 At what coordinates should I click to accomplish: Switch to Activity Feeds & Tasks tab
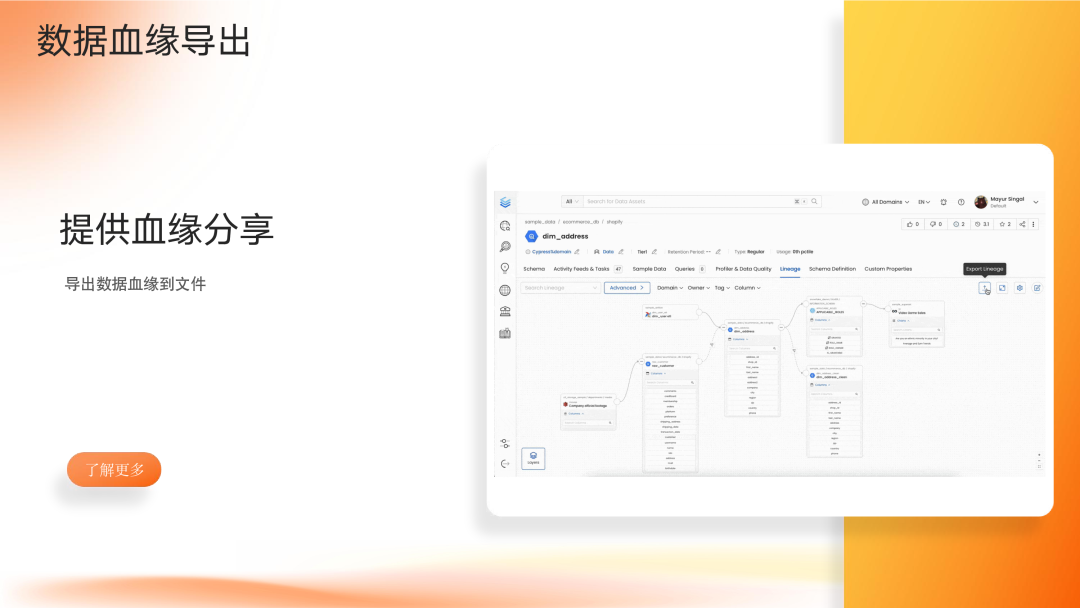(588, 269)
